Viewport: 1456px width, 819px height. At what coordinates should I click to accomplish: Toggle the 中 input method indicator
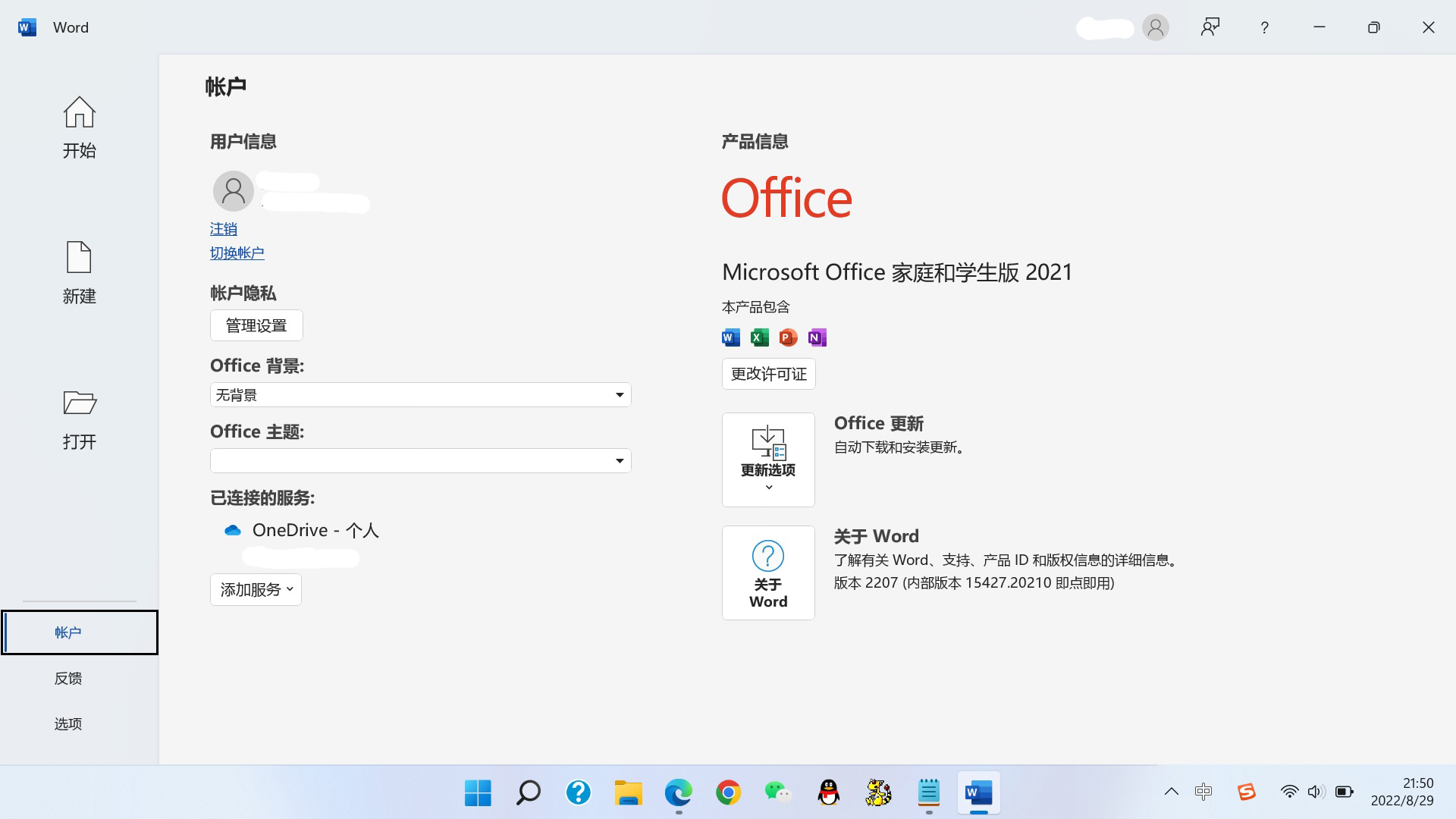[x=1203, y=792]
